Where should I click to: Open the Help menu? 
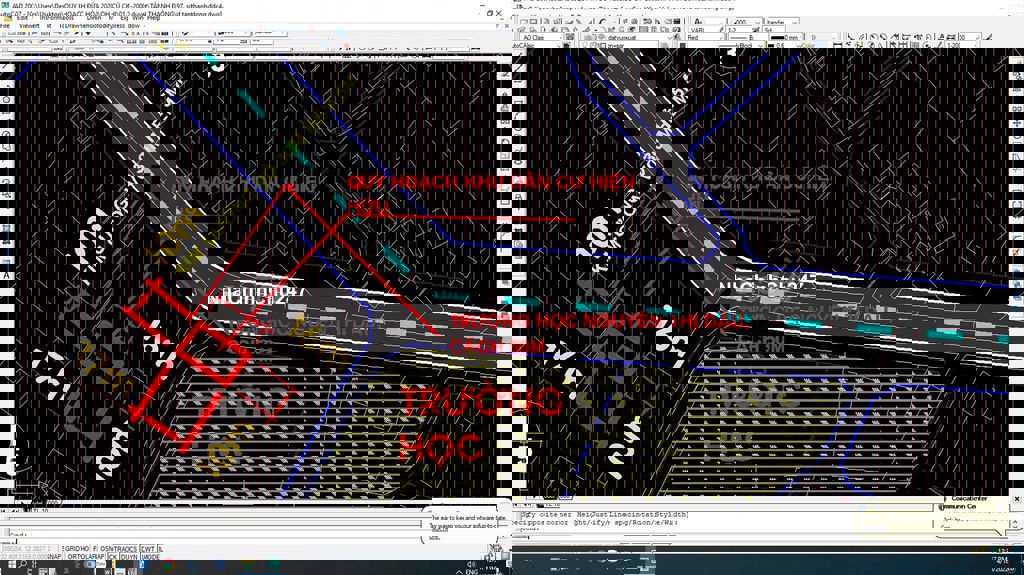coord(153,17)
